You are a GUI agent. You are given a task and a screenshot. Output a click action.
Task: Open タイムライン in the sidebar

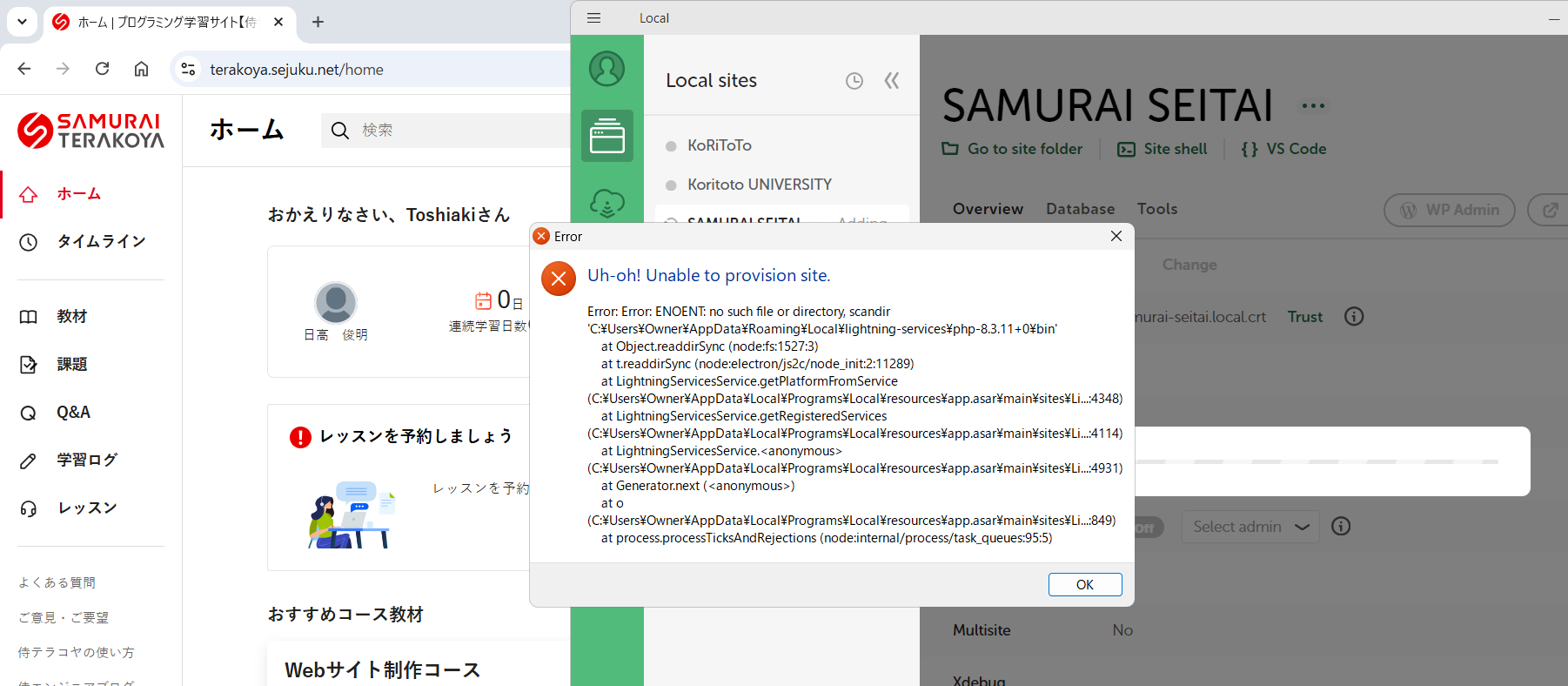coord(101,241)
